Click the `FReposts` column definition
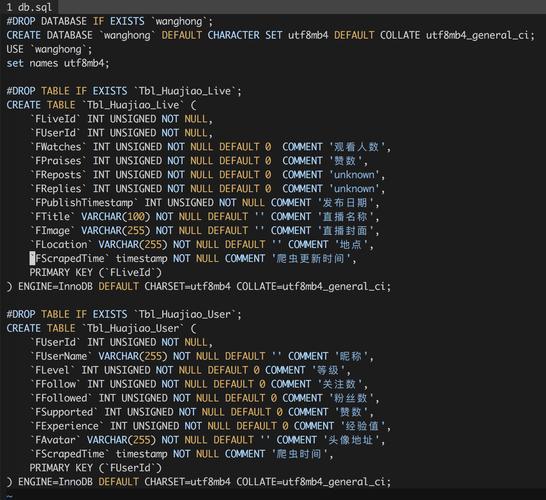Screen dimensions: 546x500 [208, 174]
